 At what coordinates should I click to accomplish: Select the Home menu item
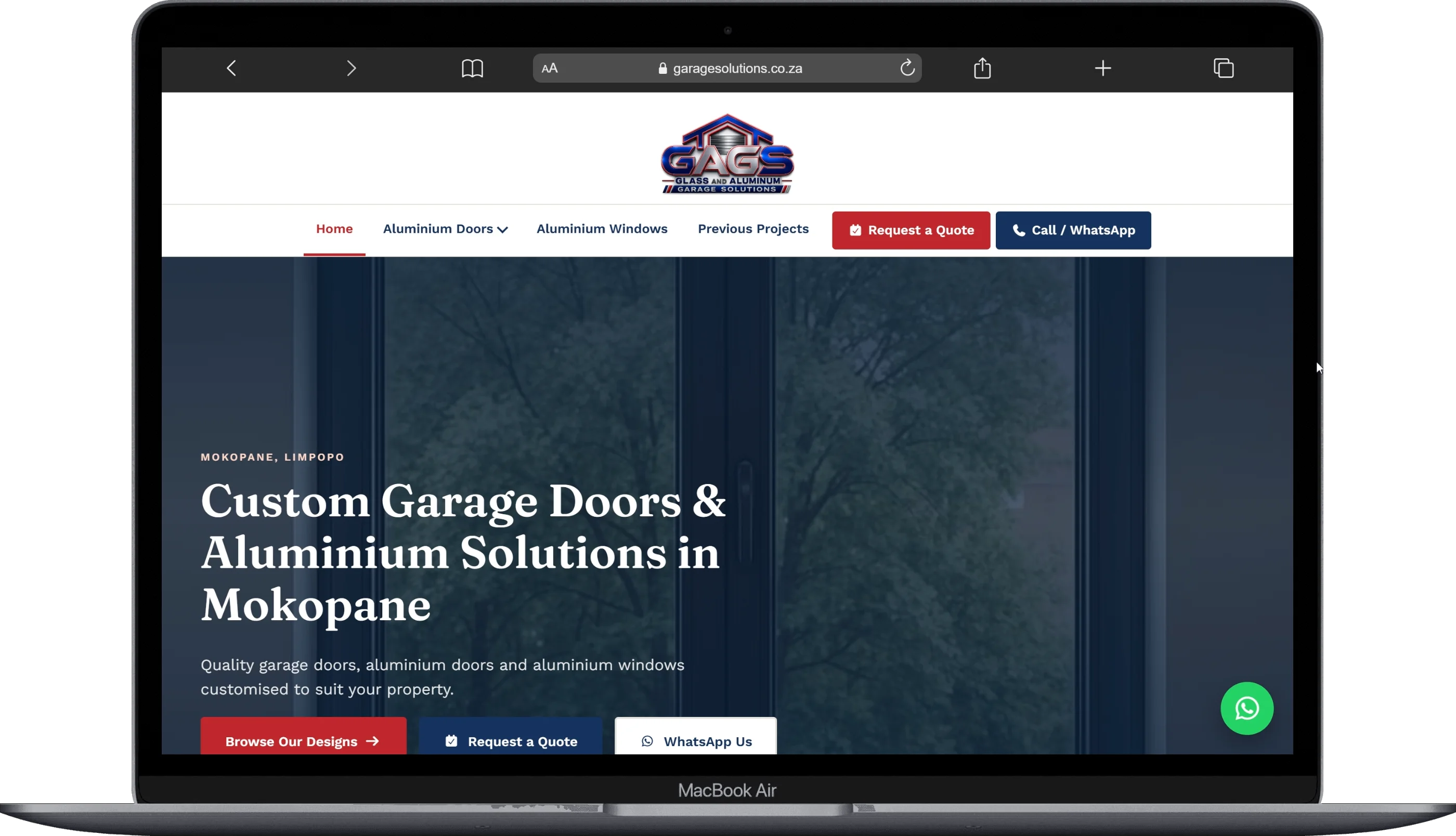(334, 229)
